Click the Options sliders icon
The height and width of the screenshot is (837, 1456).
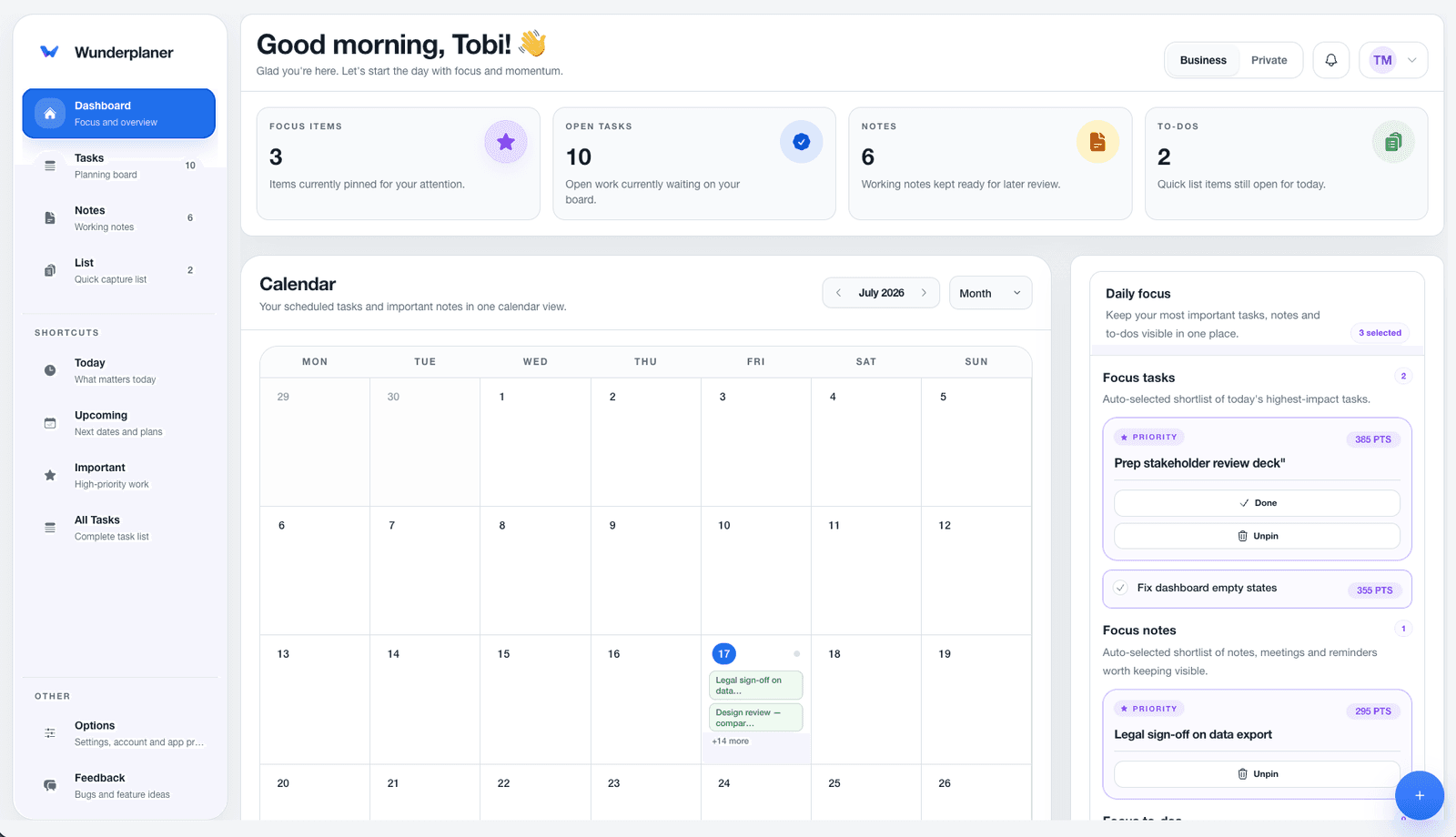[50, 733]
